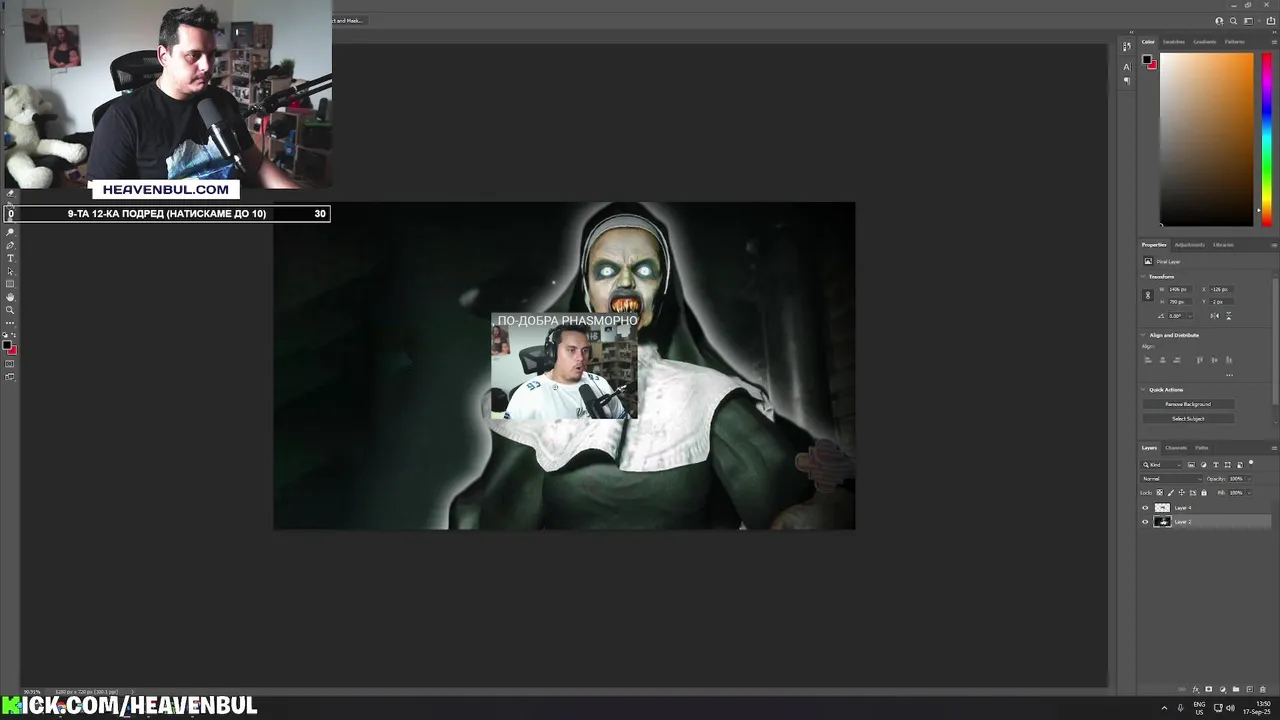This screenshot has height=720, width=1280.
Task: Align top edges icon
Action: pyautogui.click(x=1199, y=360)
